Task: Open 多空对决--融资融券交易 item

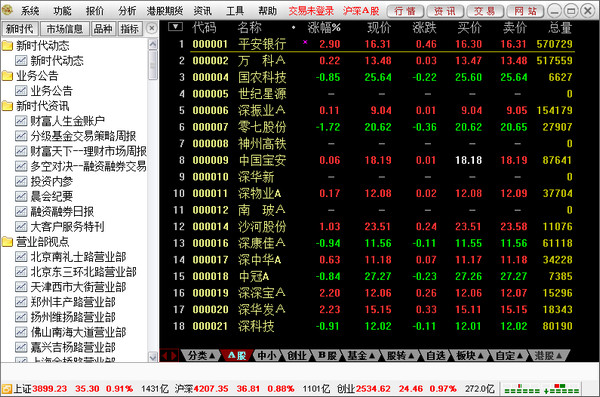Action: (81, 166)
